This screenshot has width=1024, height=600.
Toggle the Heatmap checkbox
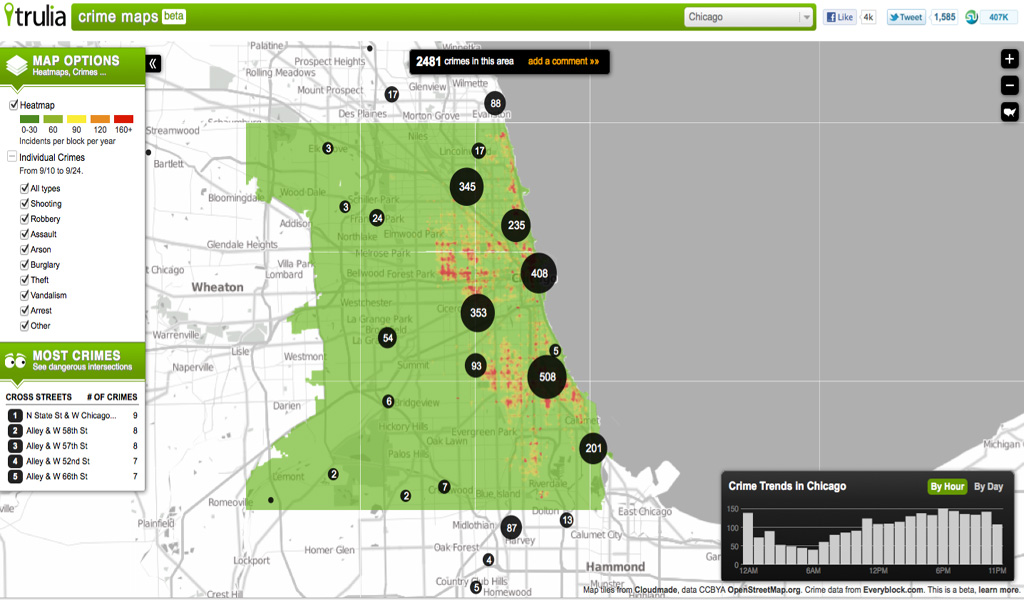click(x=13, y=104)
